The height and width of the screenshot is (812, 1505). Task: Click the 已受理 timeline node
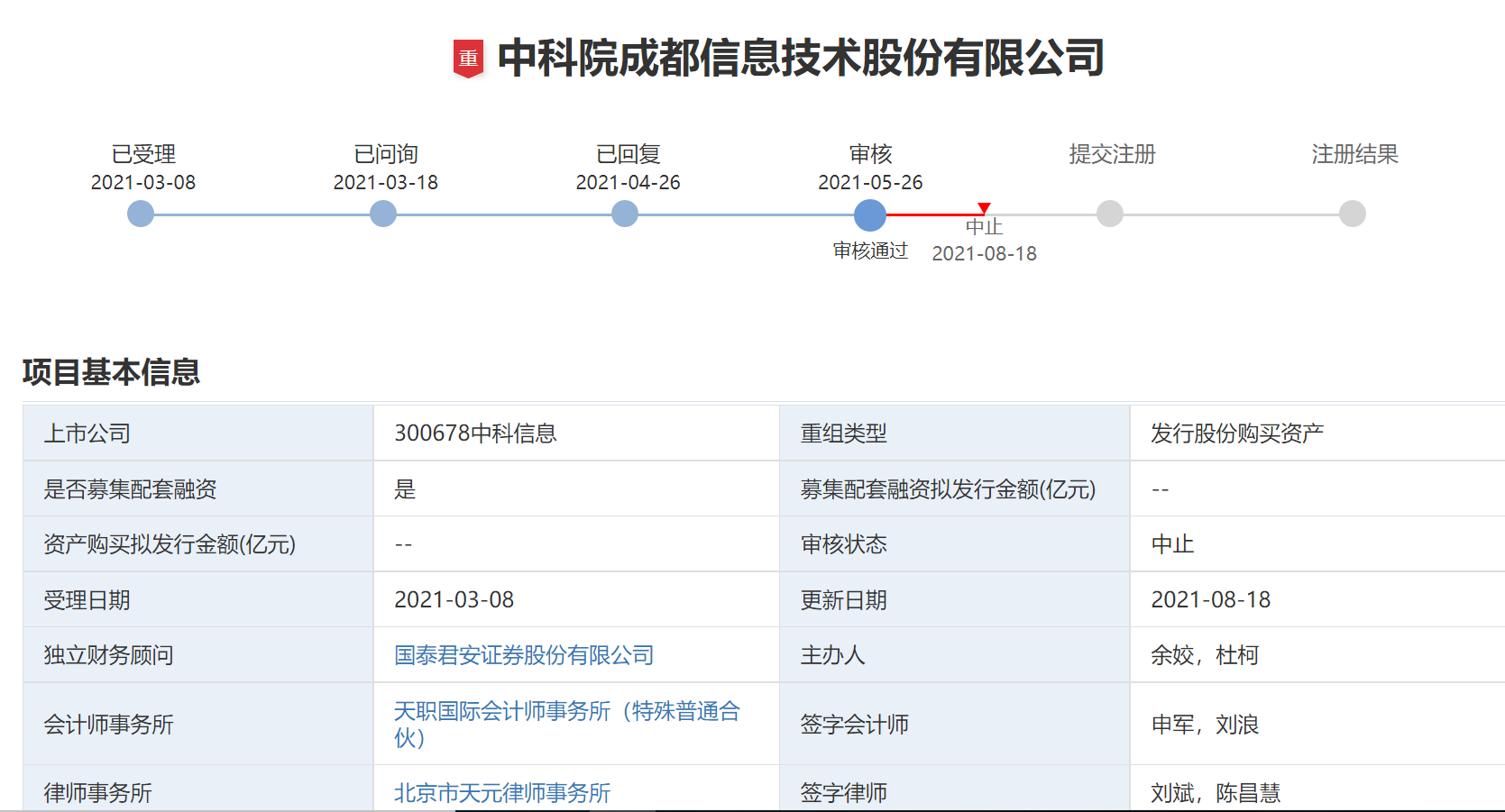coord(141,214)
